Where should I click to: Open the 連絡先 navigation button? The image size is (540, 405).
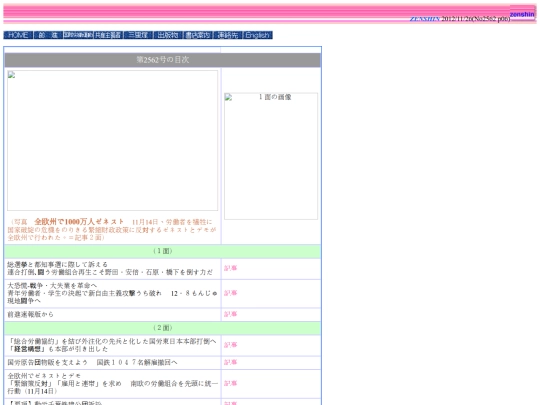228,35
